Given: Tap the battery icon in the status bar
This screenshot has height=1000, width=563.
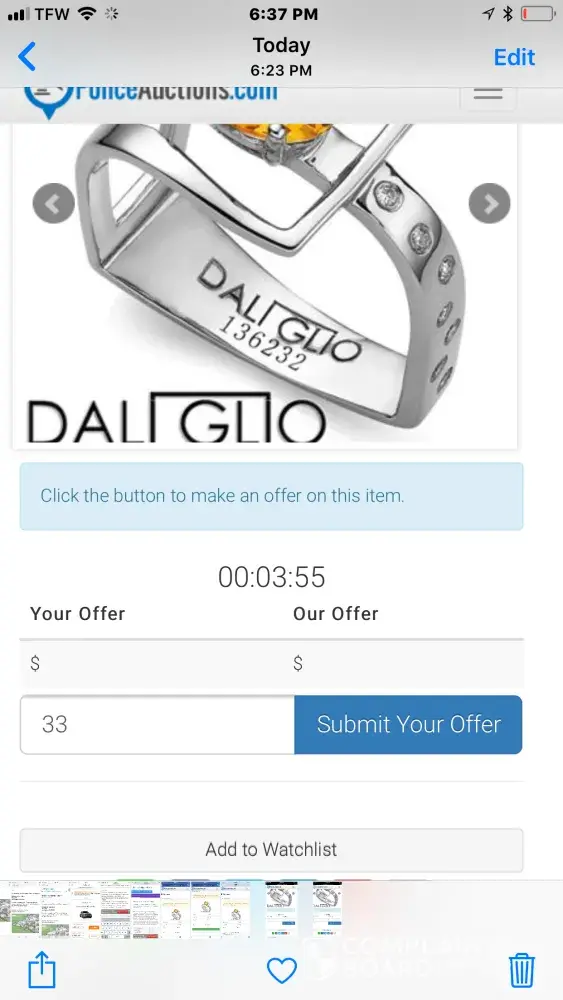Looking at the screenshot, I should 538,14.
